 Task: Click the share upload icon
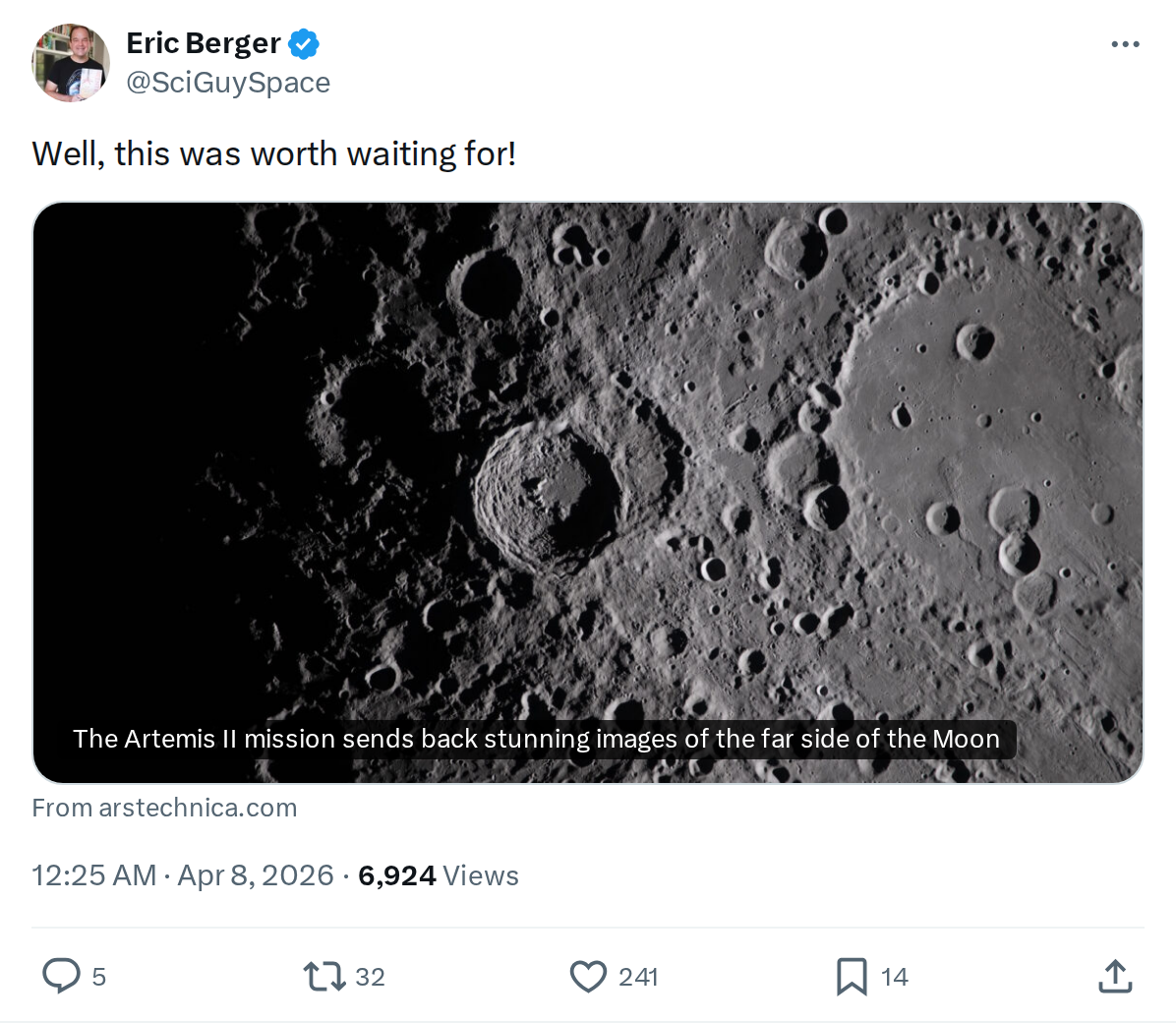(1115, 976)
